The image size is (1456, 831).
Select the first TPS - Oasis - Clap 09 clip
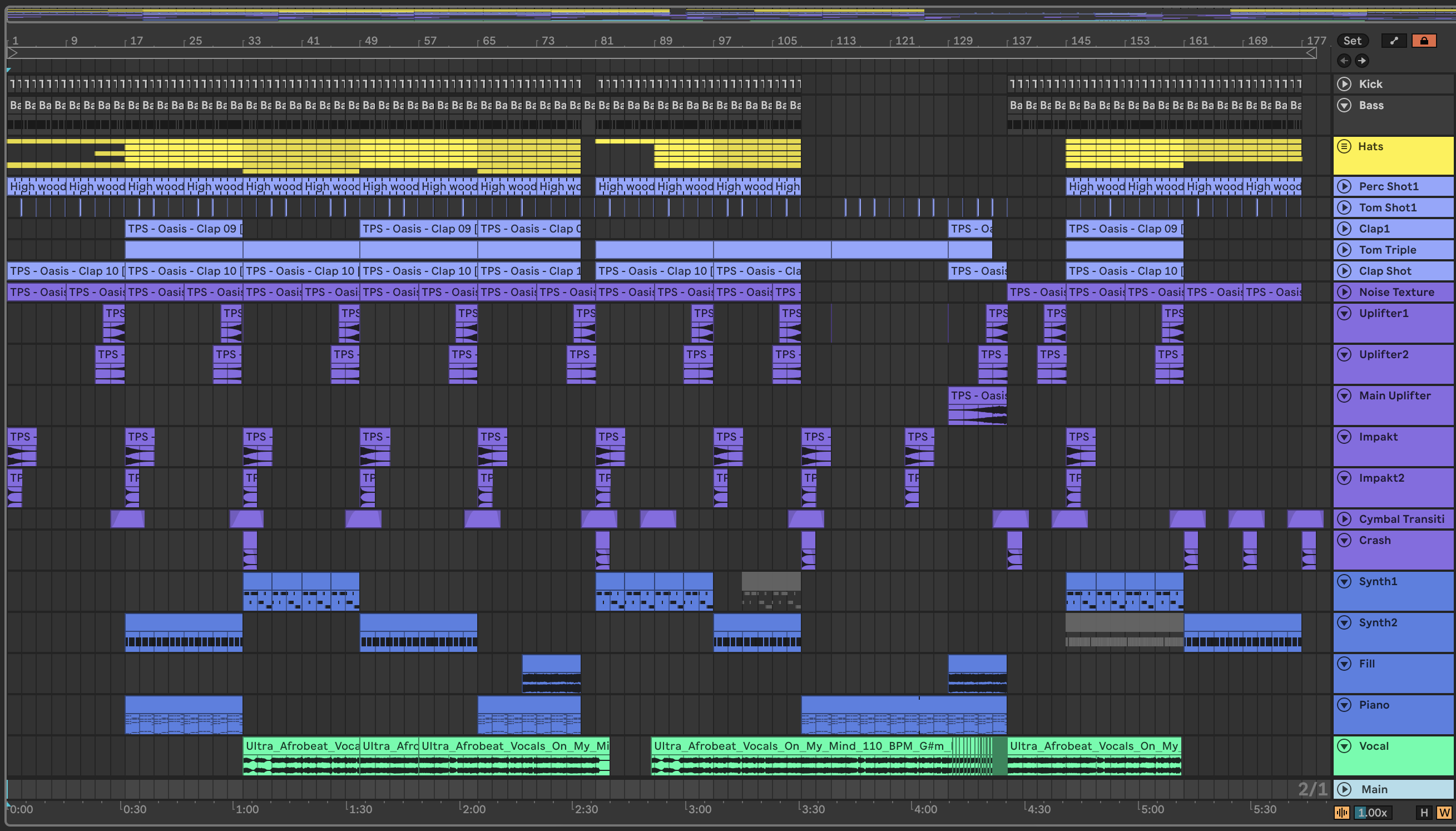click(184, 228)
